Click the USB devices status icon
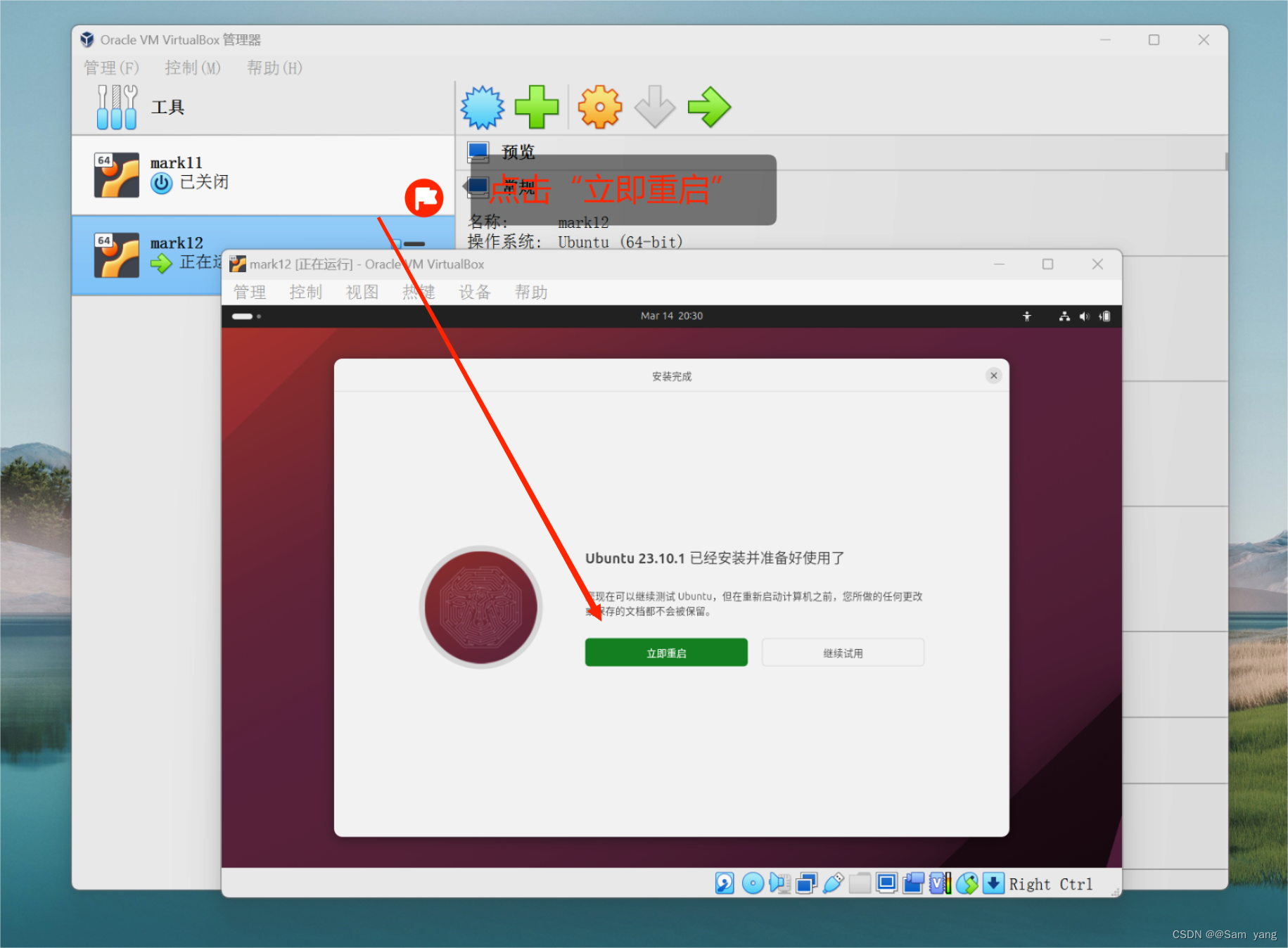 tap(833, 883)
